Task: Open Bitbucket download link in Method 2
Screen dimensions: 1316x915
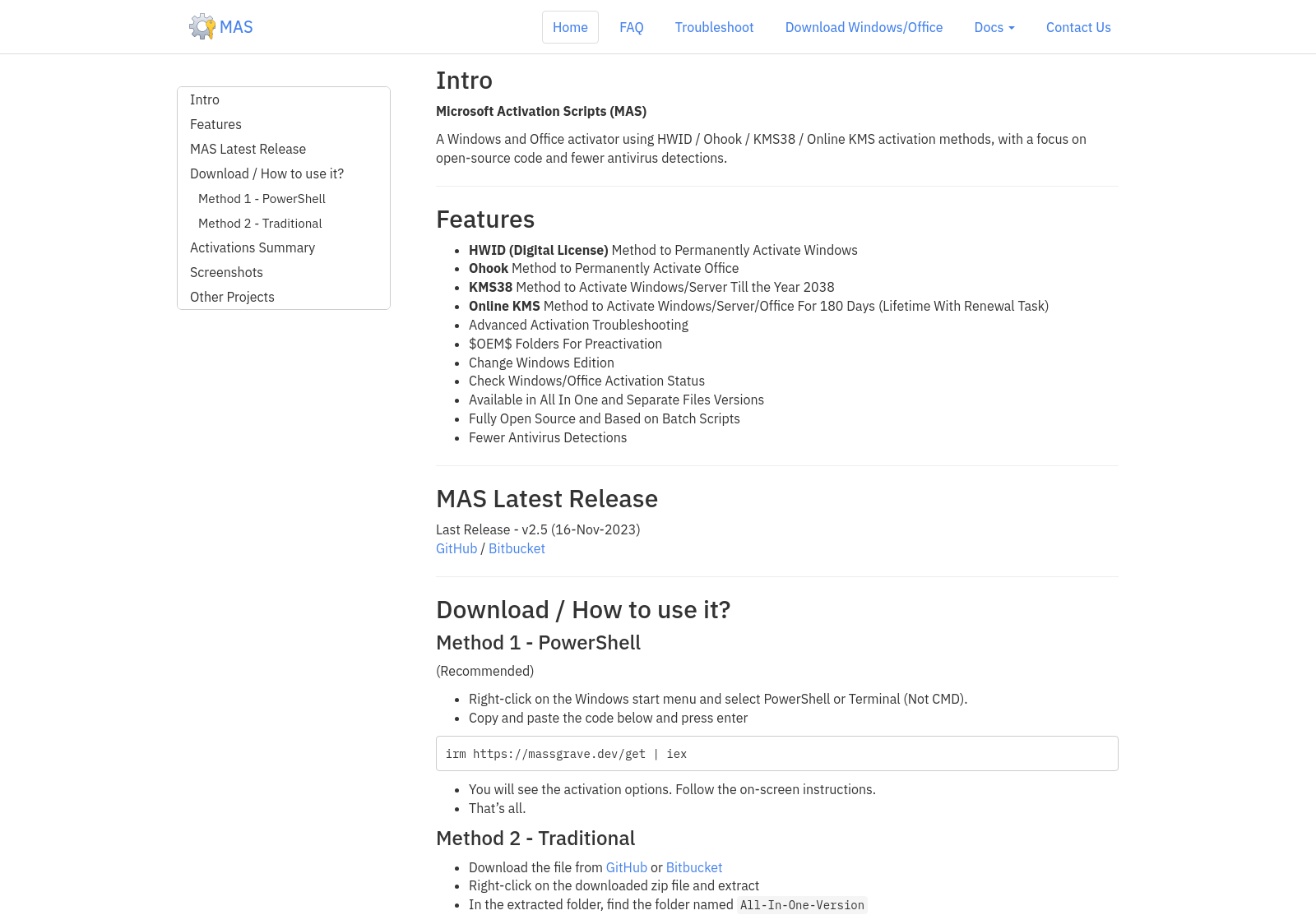Action: pyautogui.click(x=694, y=867)
